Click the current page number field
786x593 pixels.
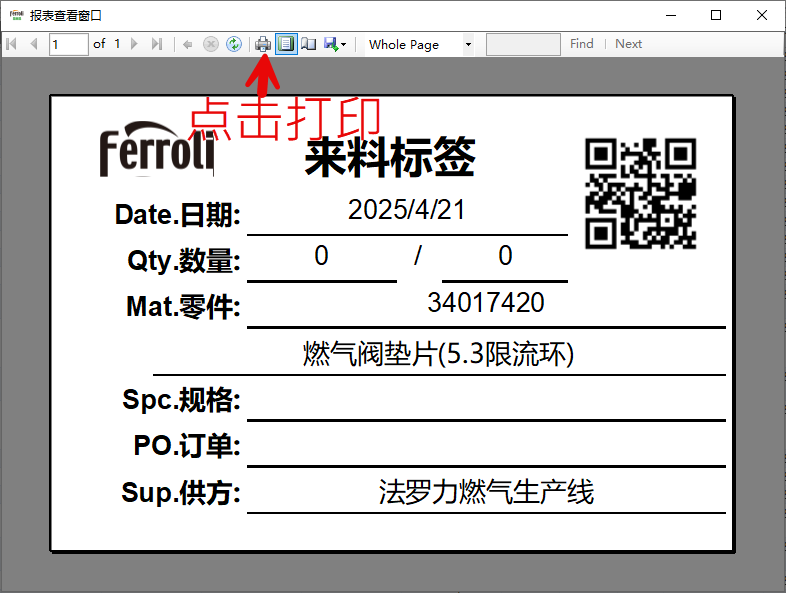tap(68, 44)
